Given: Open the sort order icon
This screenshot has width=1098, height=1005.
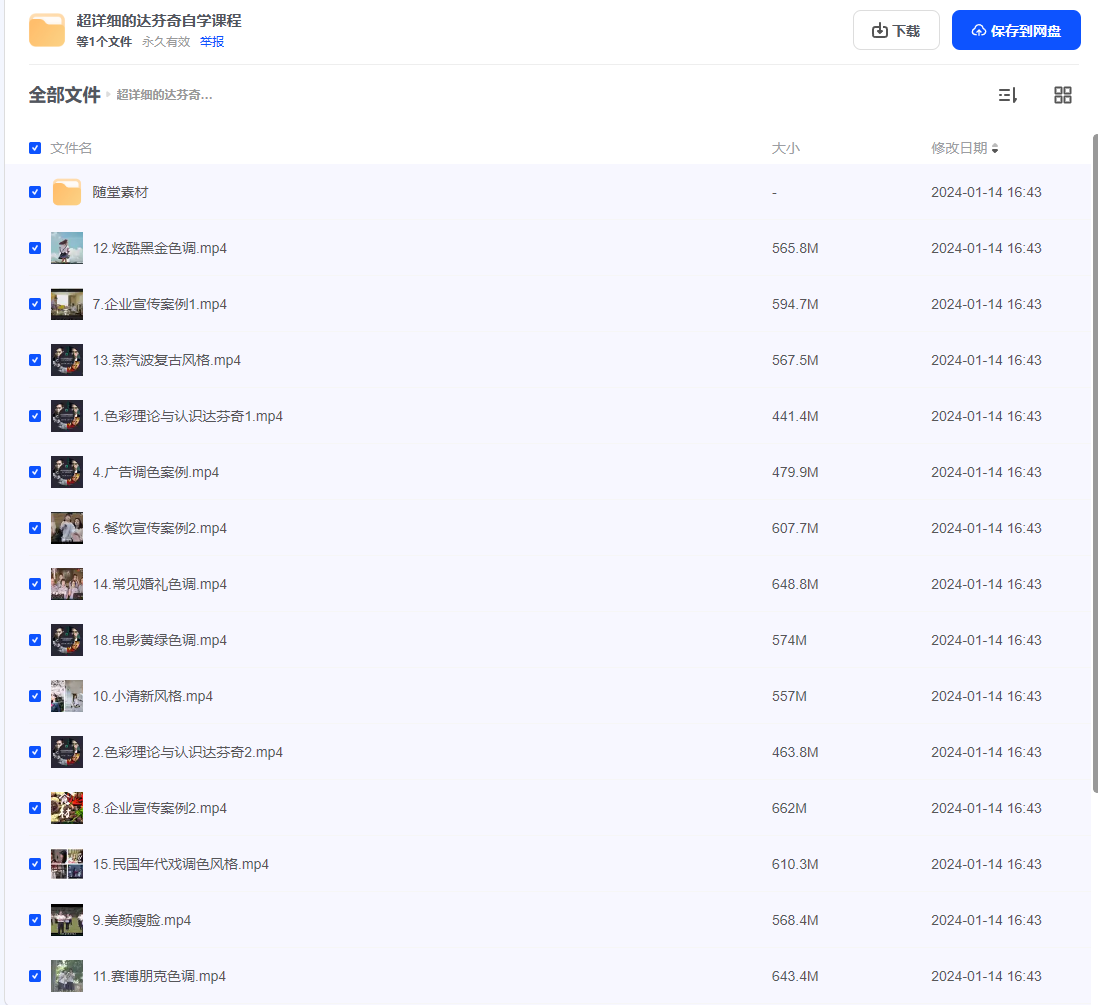Looking at the screenshot, I should pos(1008,95).
